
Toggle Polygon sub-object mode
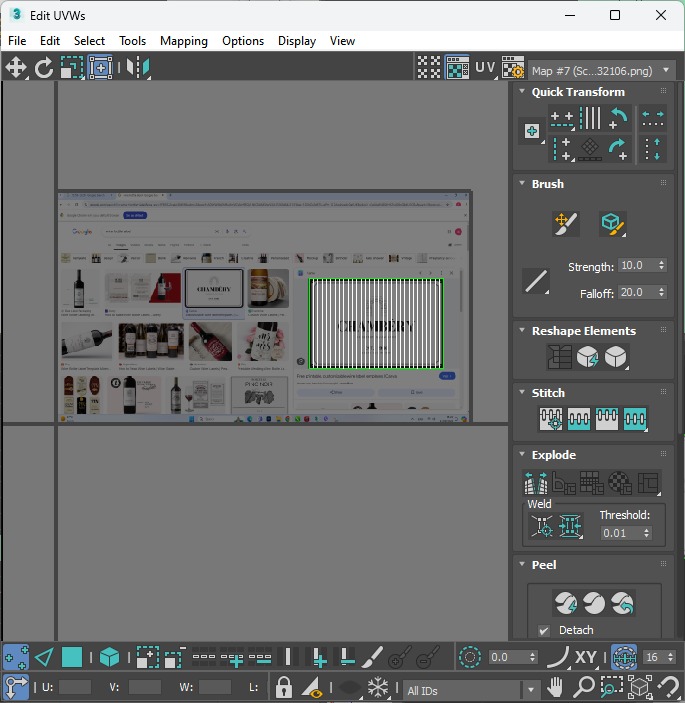(72, 657)
